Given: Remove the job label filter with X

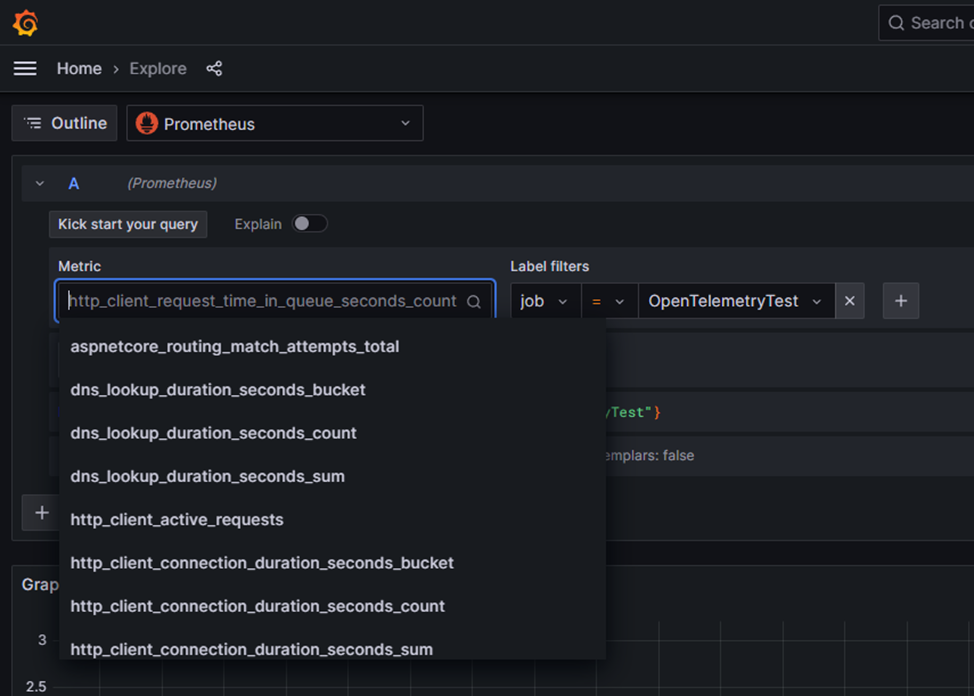Looking at the screenshot, I should tap(850, 301).
